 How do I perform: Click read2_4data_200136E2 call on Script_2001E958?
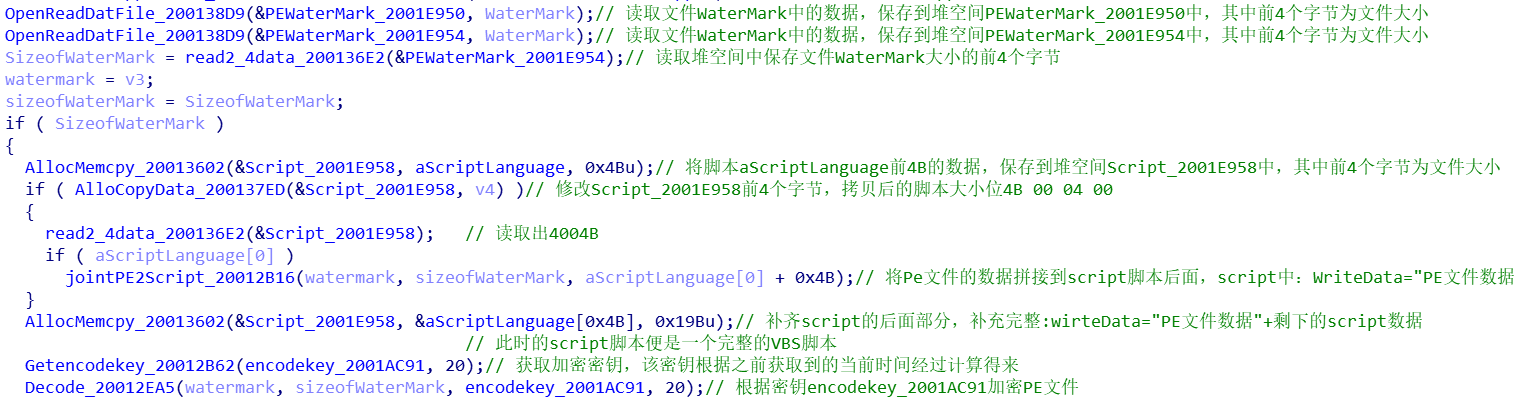pos(240,234)
